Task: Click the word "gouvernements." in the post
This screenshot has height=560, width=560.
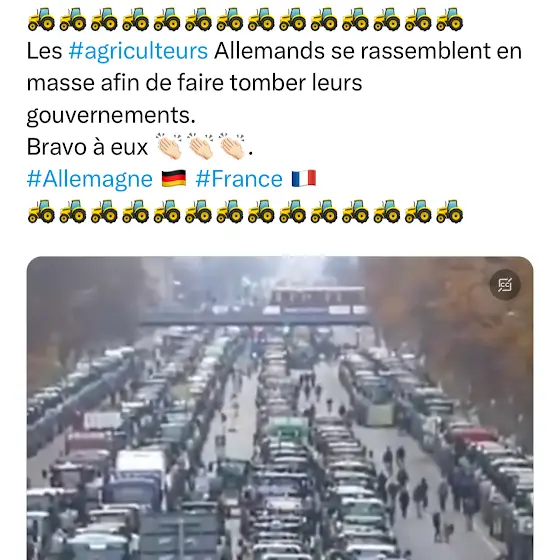Action: coord(111,116)
